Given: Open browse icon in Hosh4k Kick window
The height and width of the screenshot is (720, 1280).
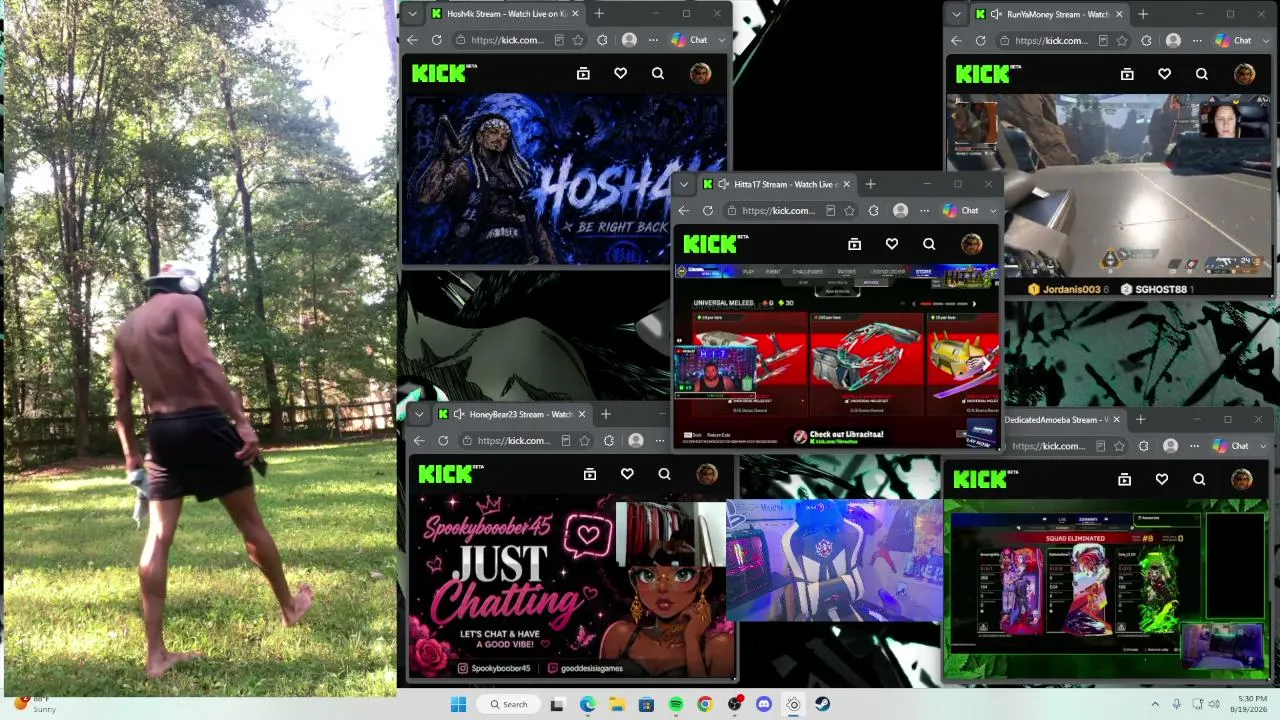Looking at the screenshot, I should (x=583, y=73).
